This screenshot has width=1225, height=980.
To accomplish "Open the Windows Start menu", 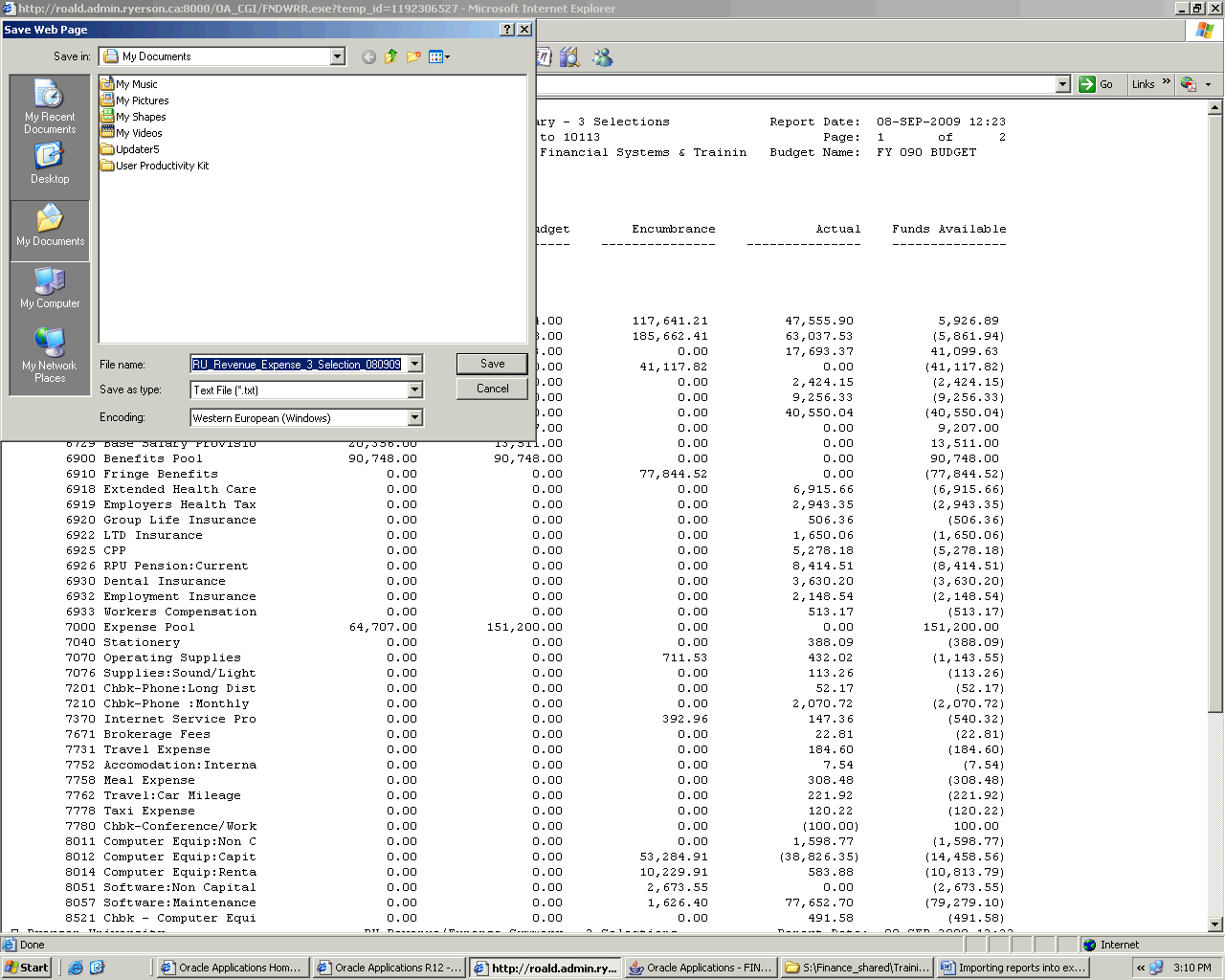I will (x=27, y=968).
